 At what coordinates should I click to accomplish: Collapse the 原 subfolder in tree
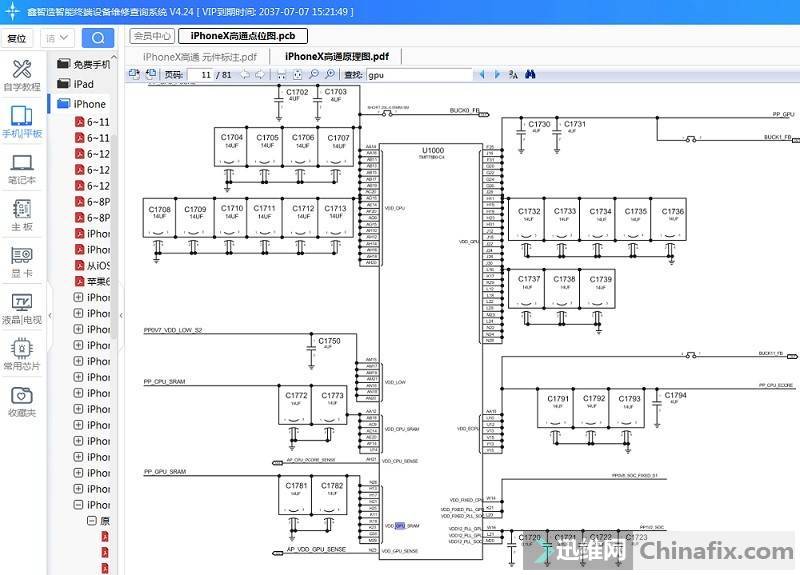[x=91, y=521]
